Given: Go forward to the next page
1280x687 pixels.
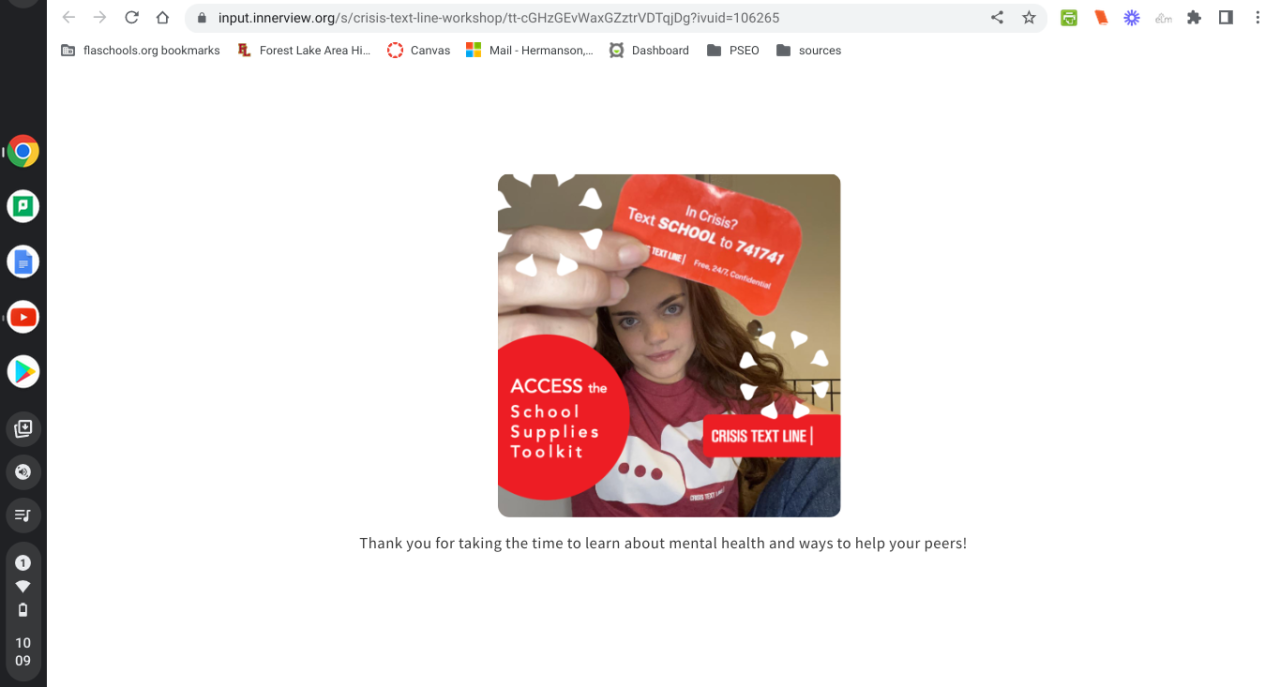Looking at the screenshot, I should [x=100, y=18].
